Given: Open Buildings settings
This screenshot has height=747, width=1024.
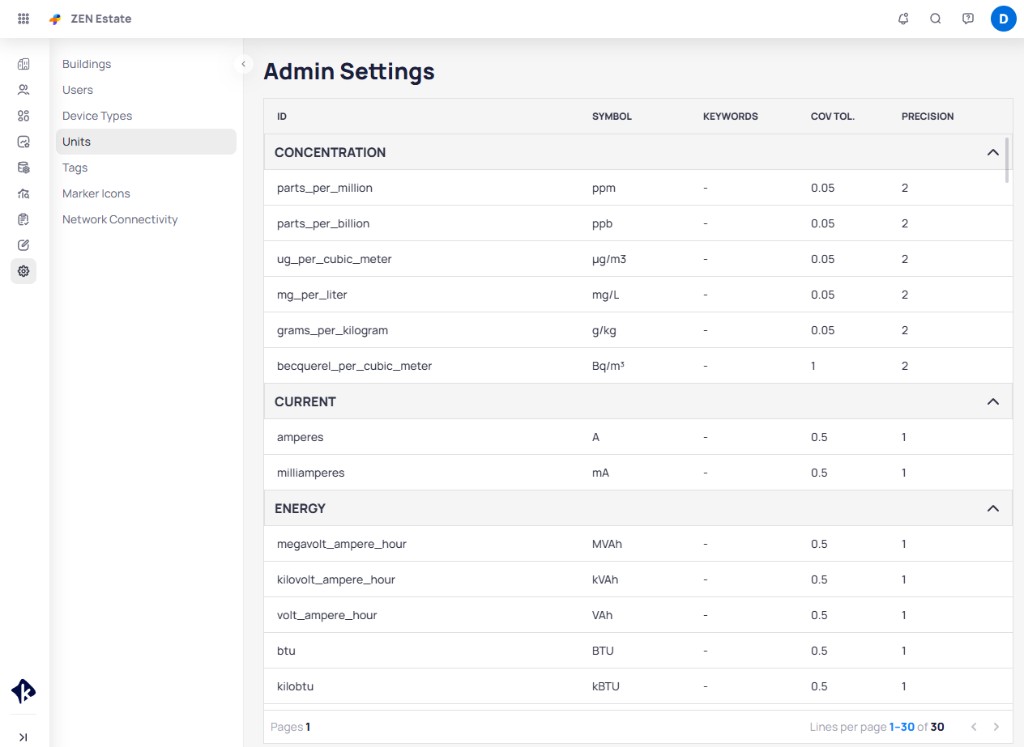Looking at the screenshot, I should point(87,64).
